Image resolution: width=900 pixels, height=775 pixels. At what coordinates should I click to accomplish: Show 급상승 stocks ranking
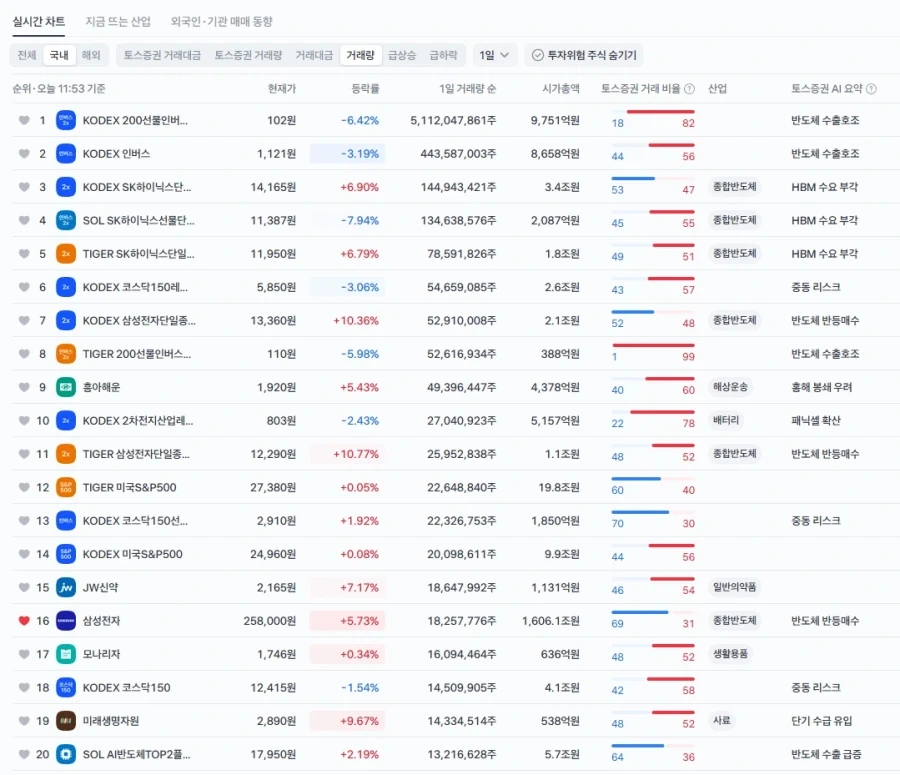pyautogui.click(x=402, y=55)
